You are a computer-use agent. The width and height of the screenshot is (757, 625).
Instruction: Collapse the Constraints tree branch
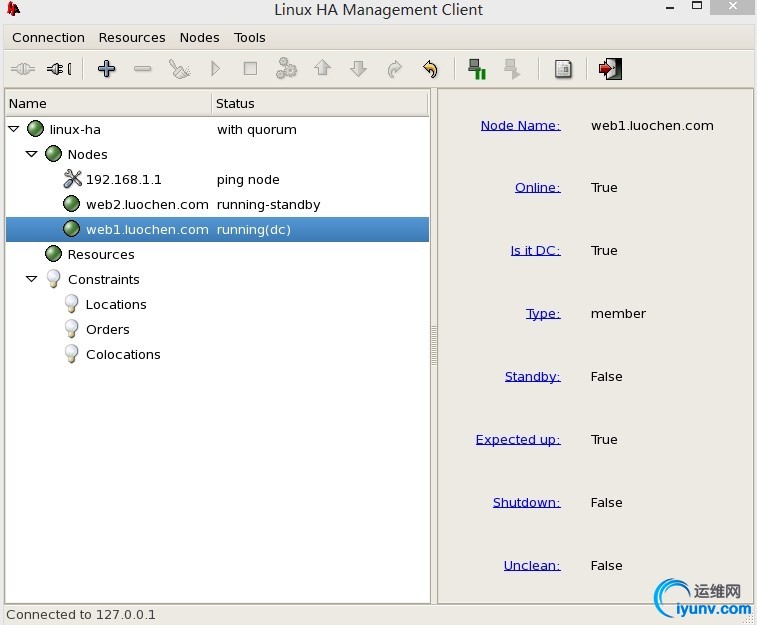coord(31,279)
